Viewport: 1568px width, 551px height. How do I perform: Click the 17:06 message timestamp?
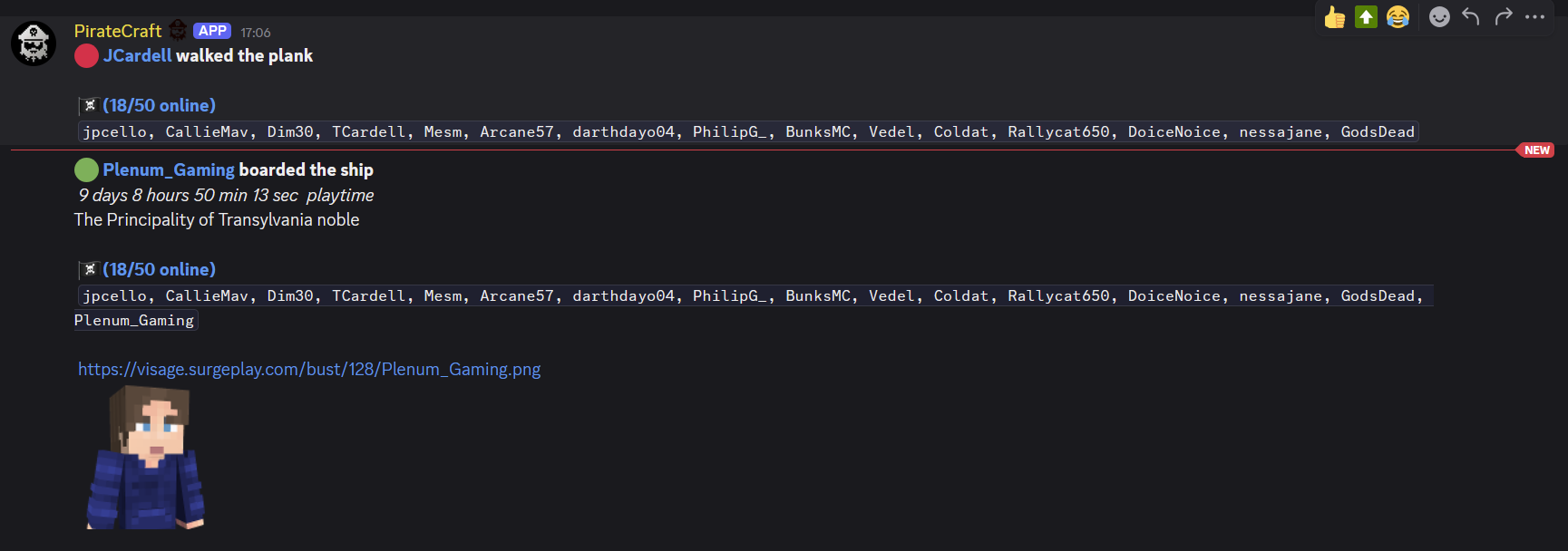[x=256, y=33]
